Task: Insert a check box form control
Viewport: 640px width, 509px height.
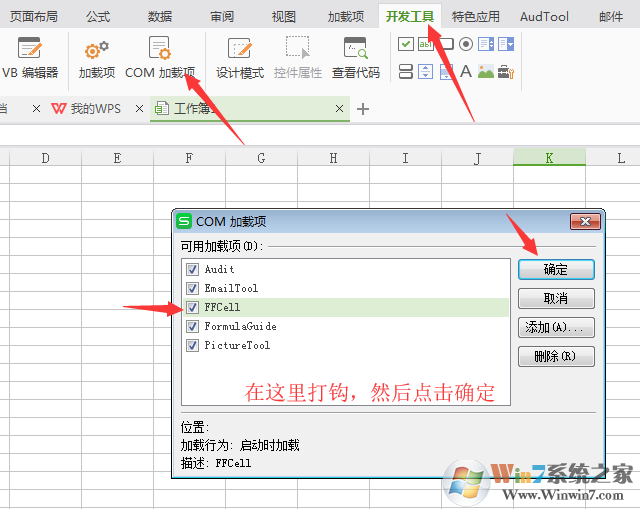Action: 406,44
